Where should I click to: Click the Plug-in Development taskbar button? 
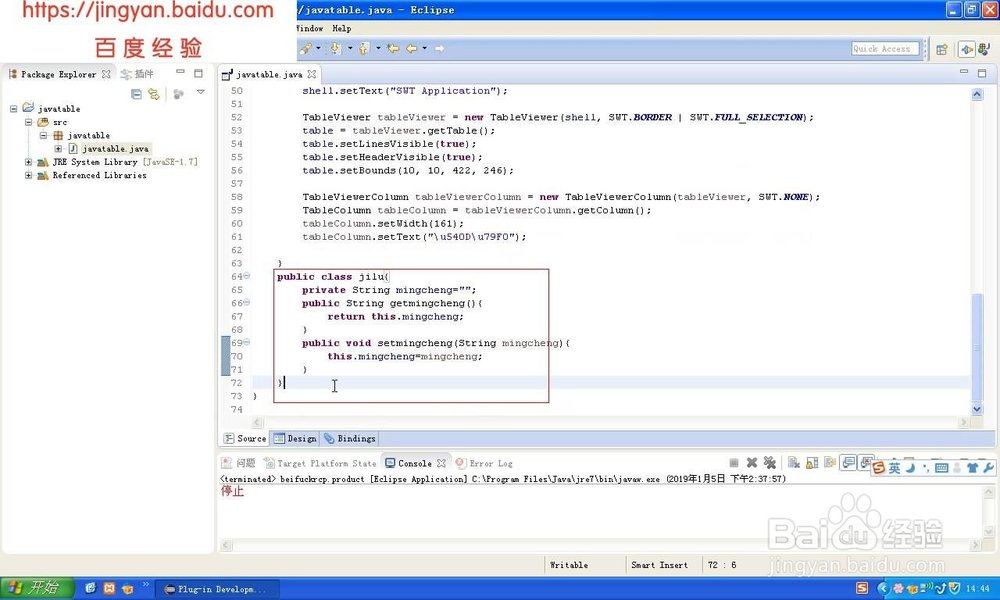(215, 589)
